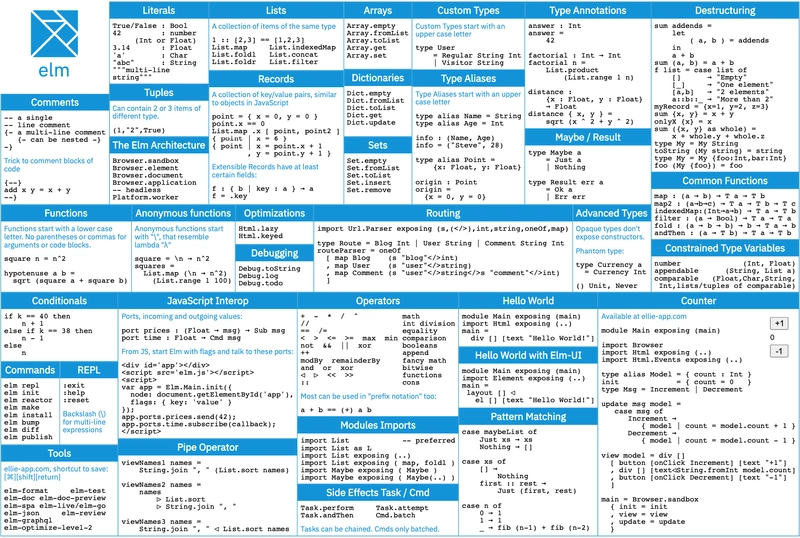Viewport: 800px width, 538px height.
Task: Select the Destructuring header
Action: [725, 10]
